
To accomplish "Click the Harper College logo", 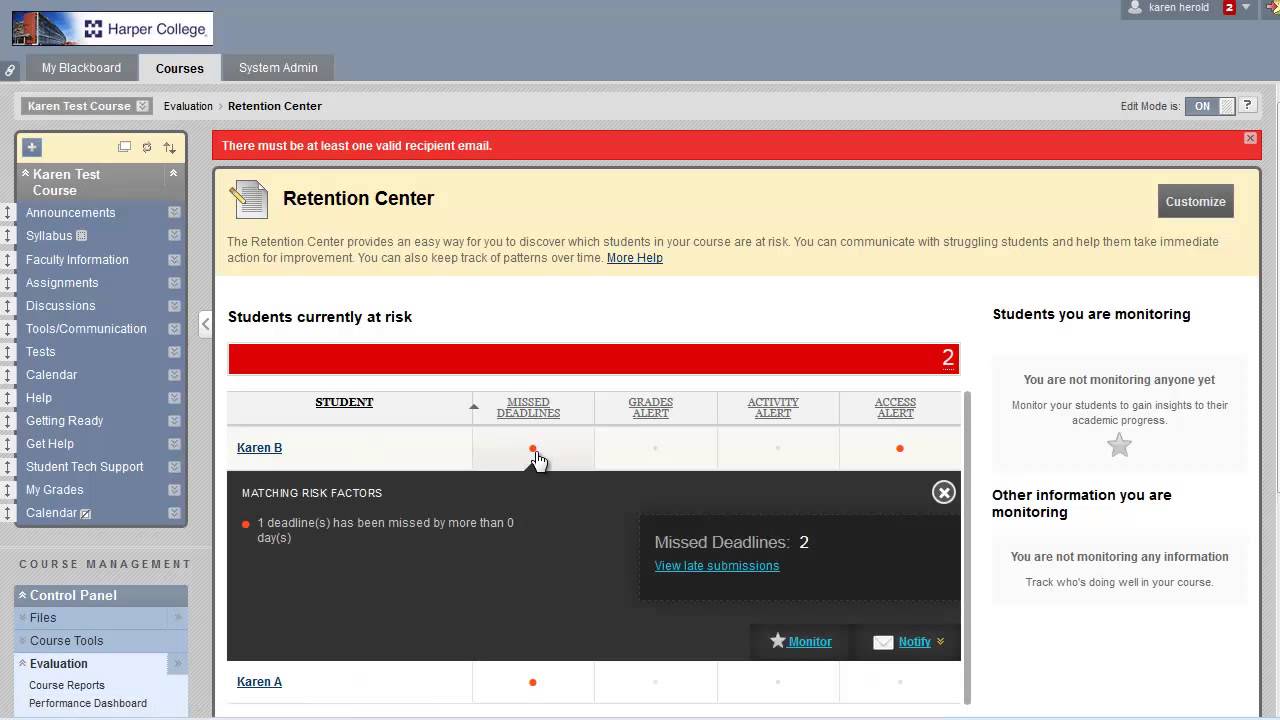I will click(113, 29).
